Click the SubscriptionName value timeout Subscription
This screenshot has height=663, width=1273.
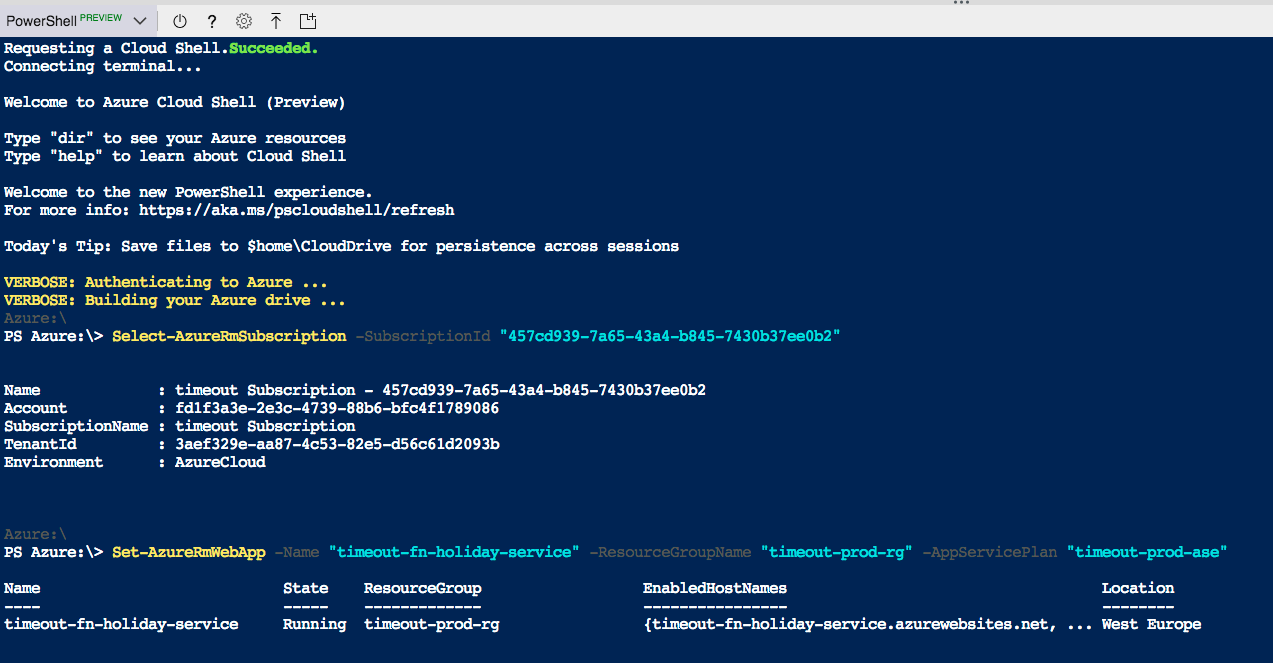265,426
